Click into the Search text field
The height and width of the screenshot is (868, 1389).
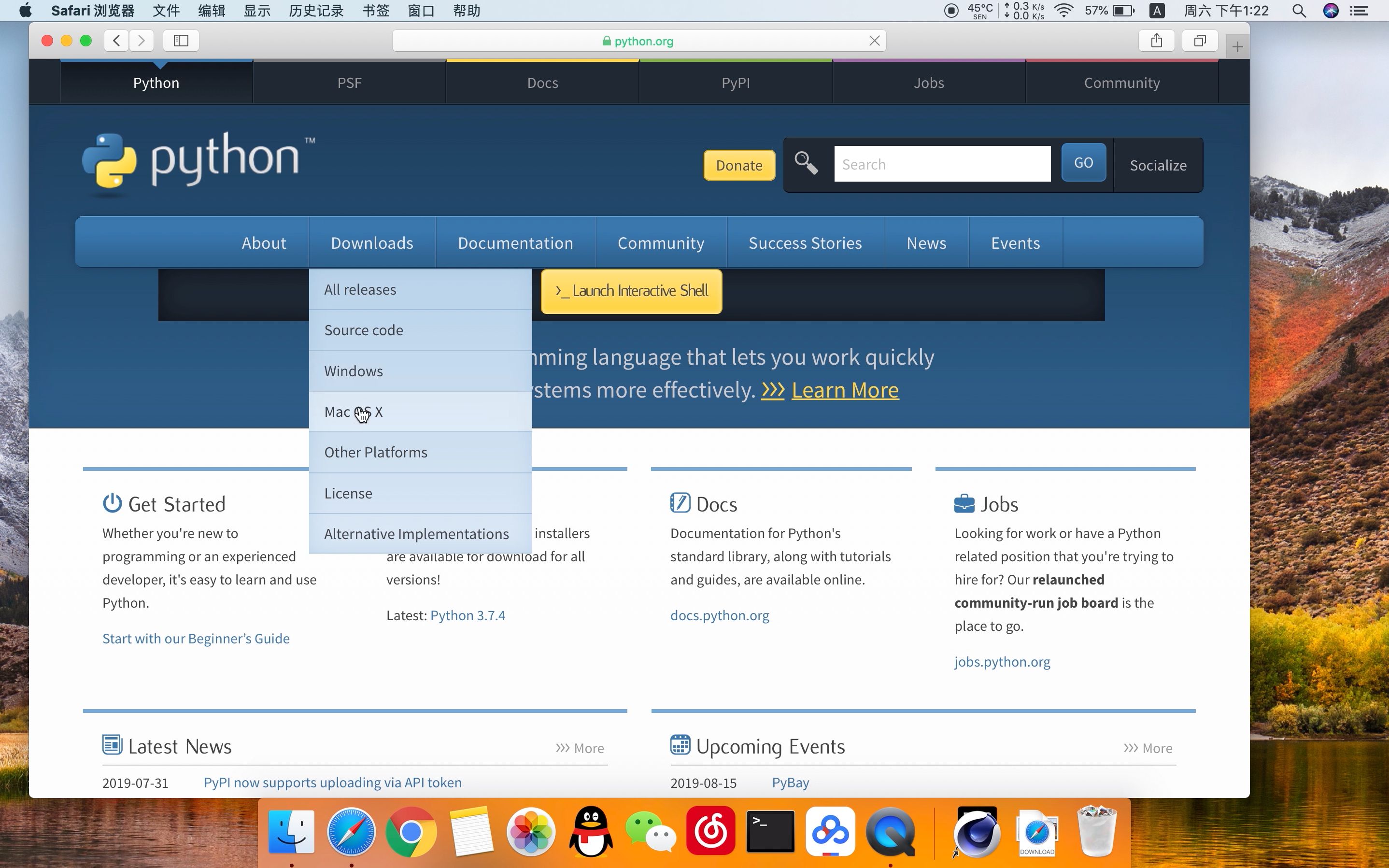tap(942, 164)
